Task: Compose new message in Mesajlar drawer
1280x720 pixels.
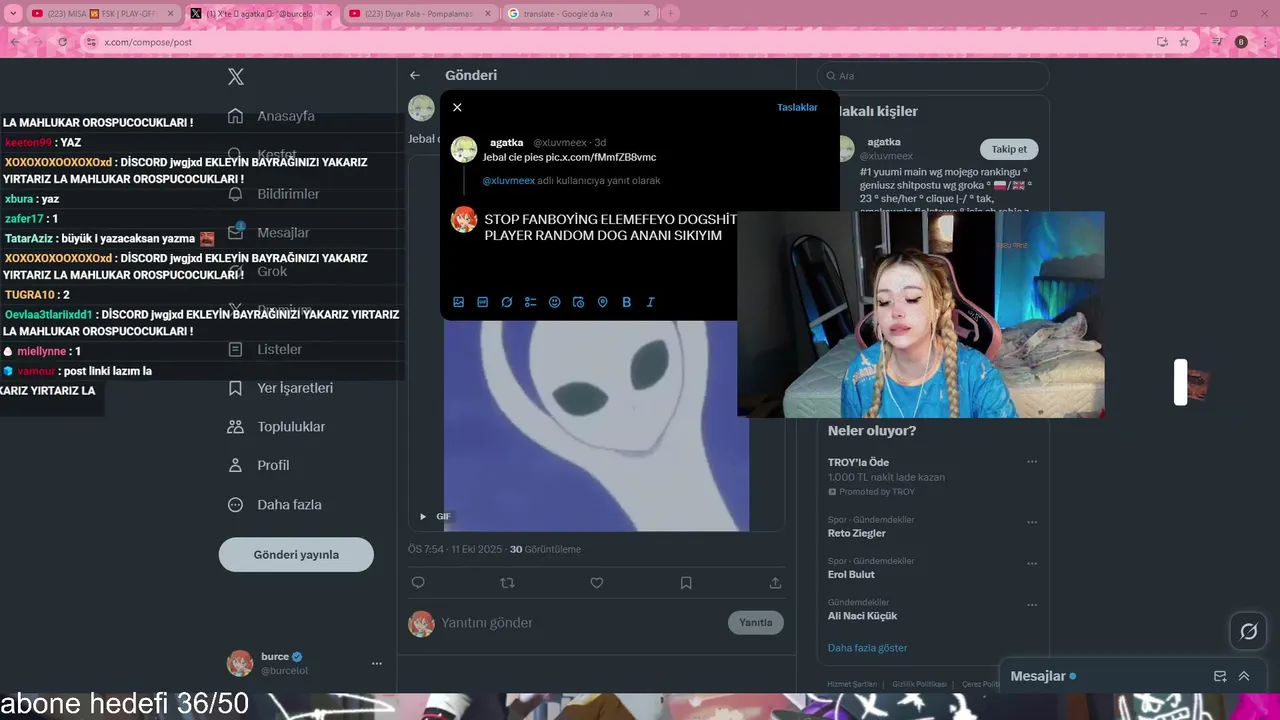Action: [x=1220, y=676]
